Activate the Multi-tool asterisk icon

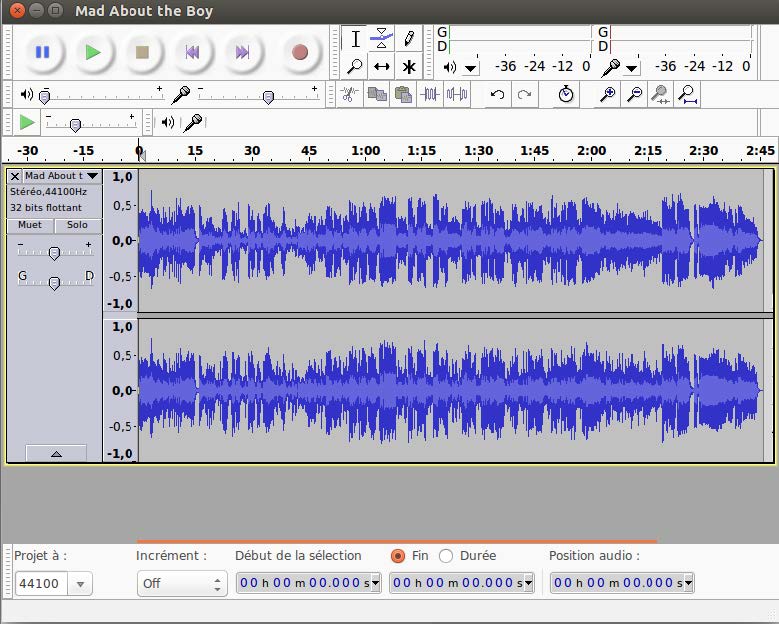(x=408, y=67)
